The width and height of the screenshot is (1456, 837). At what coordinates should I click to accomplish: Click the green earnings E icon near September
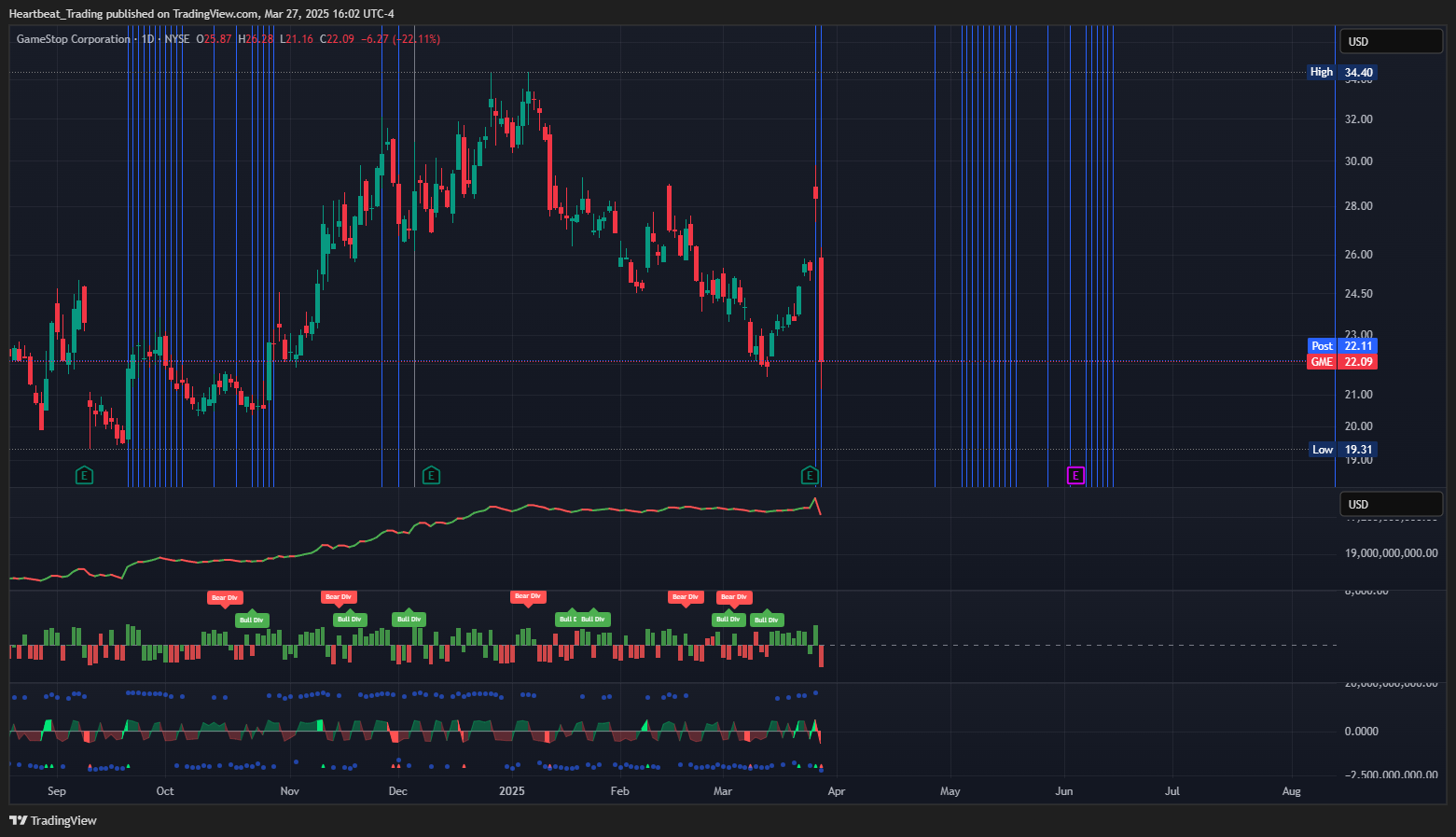[84, 476]
